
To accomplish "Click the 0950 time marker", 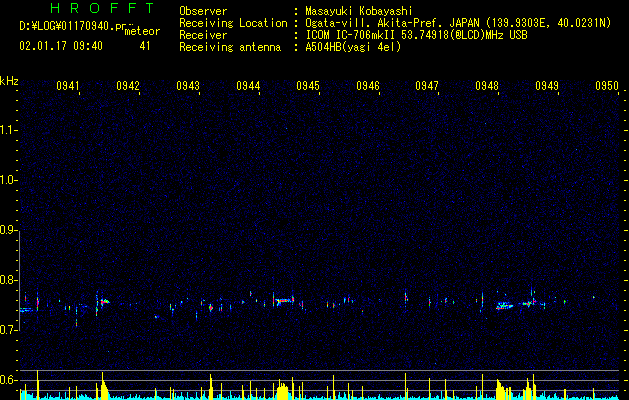I will (607, 86).
